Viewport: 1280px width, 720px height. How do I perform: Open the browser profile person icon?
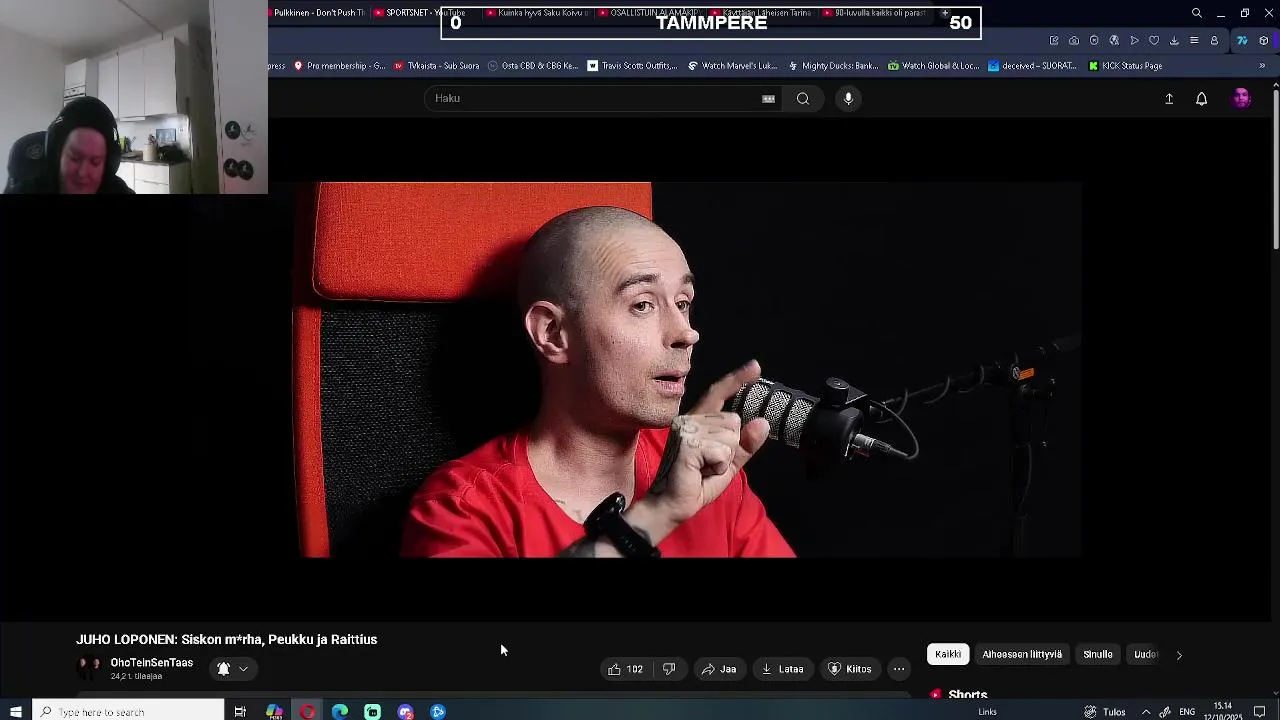click(x=1214, y=41)
